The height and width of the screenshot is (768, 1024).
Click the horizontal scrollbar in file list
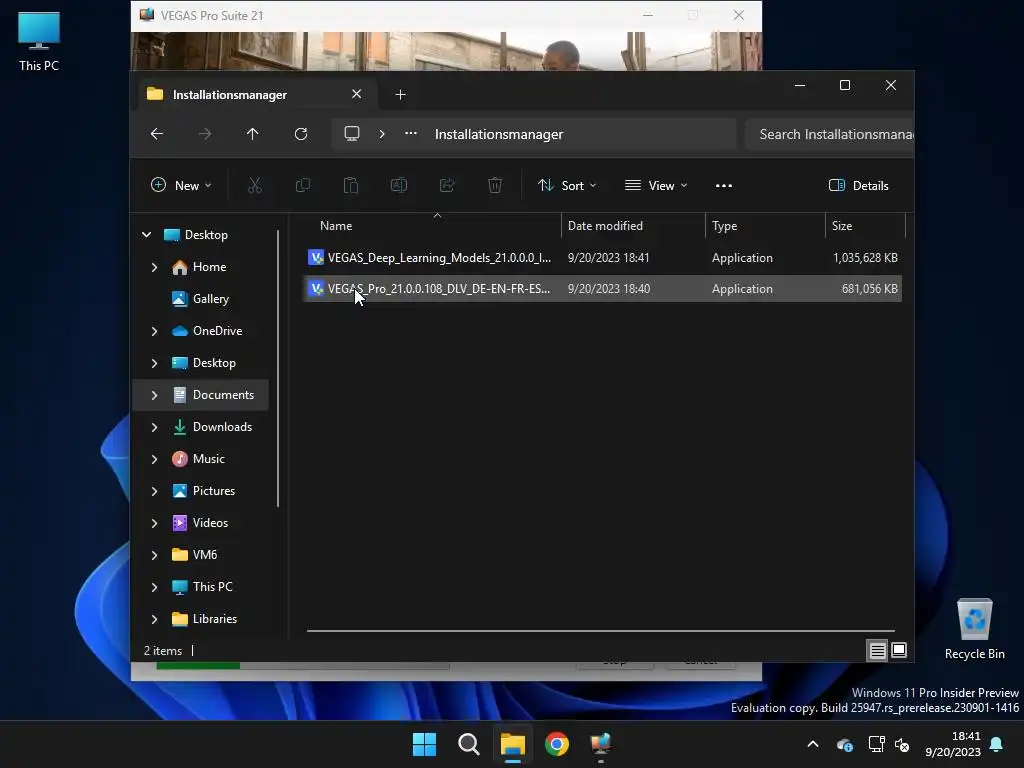[601, 631]
